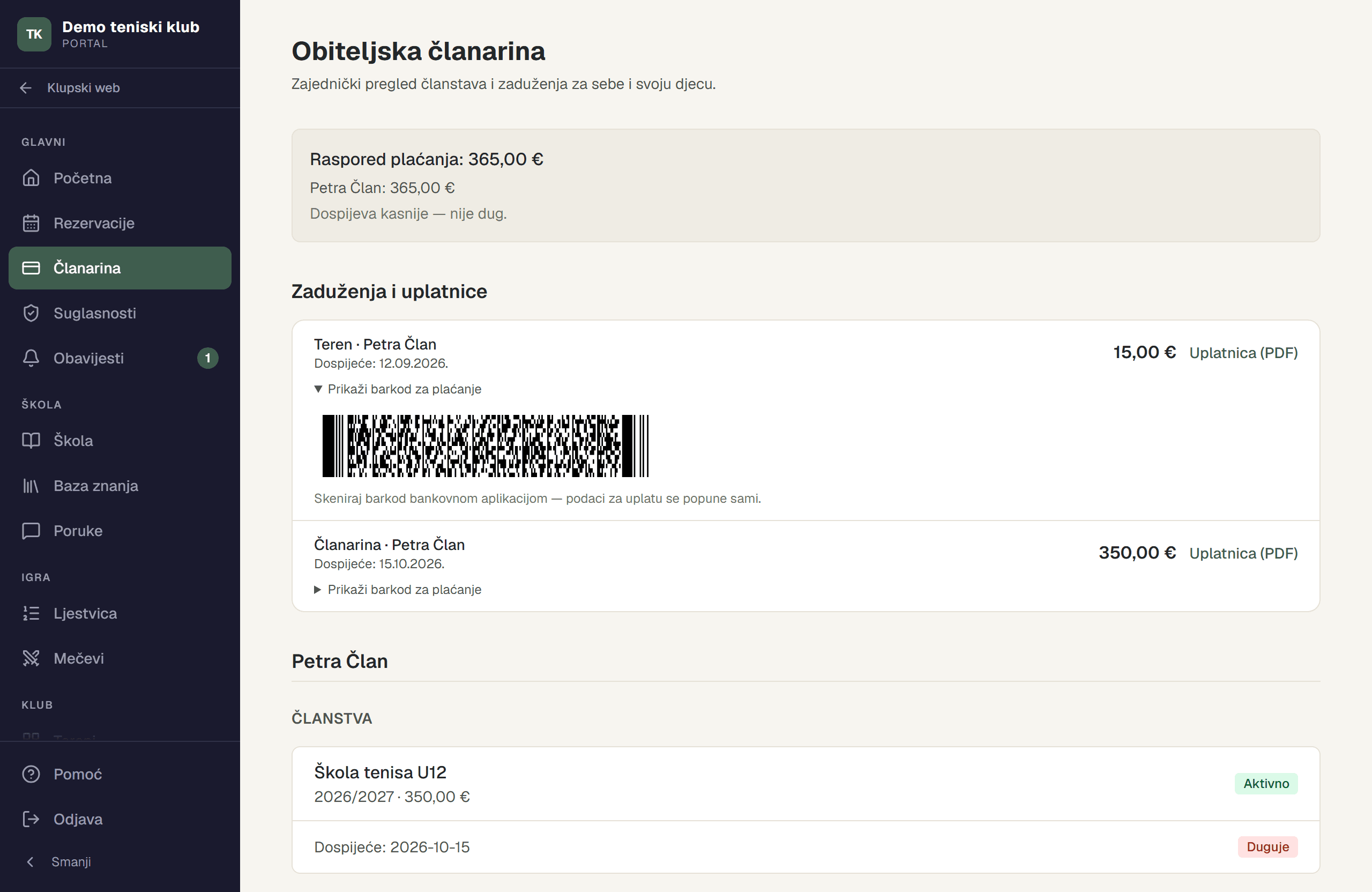Screen dimensions: 1372x892
Task: Select the Suglasnosti shield icon
Action: [31, 313]
